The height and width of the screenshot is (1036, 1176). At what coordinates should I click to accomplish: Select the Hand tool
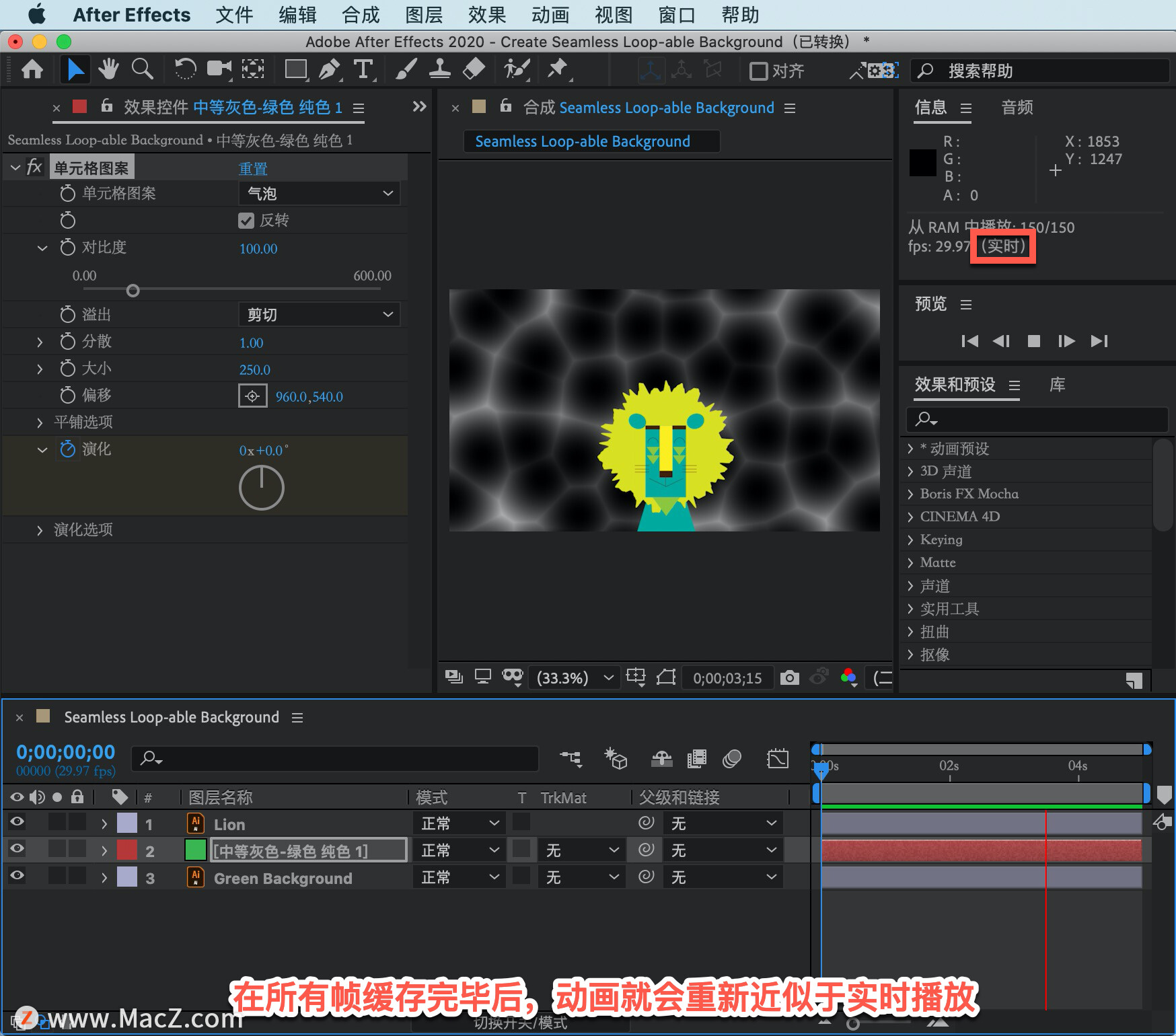[x=108, y=69]
